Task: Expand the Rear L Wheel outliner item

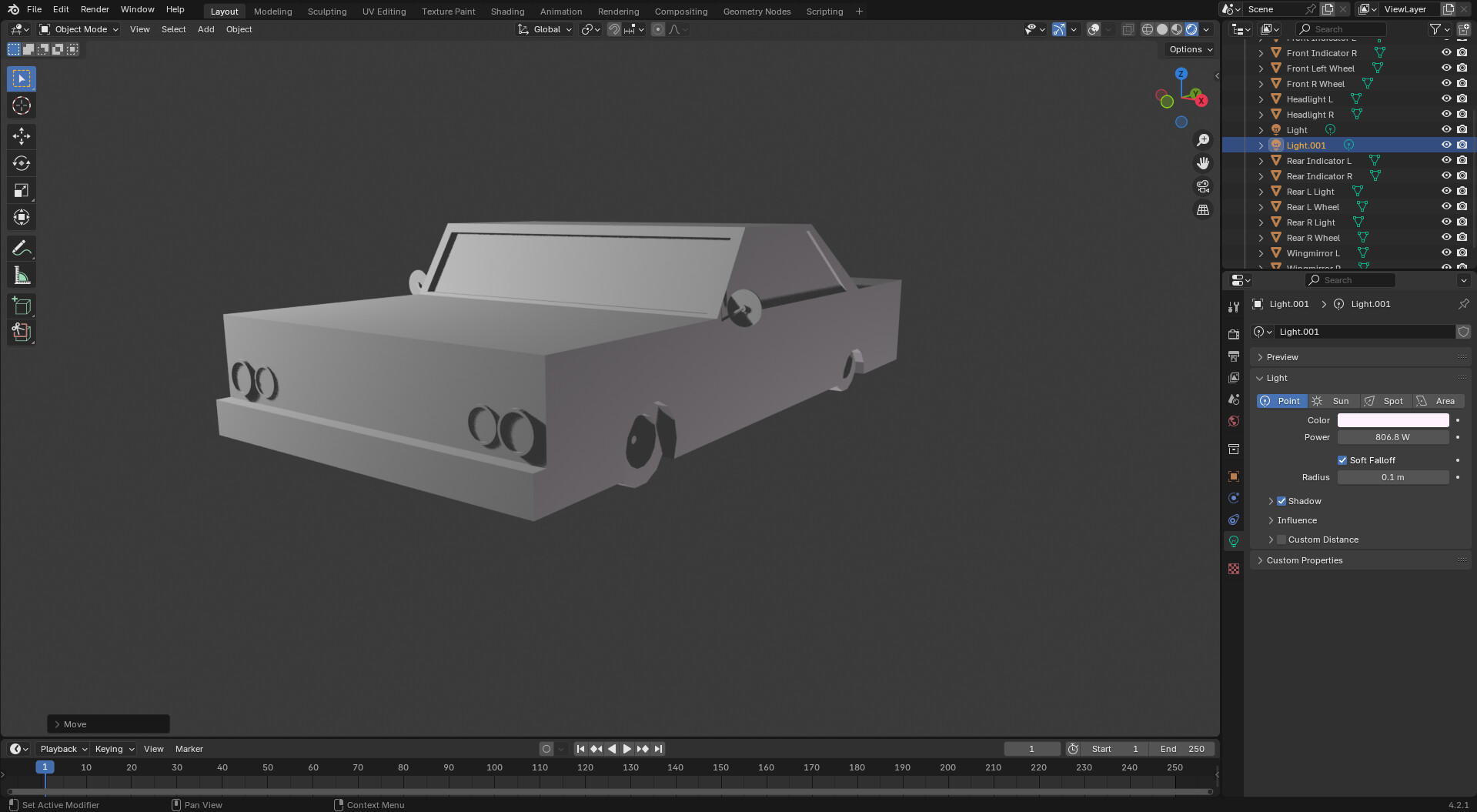Action: [x=1261, y=206]
